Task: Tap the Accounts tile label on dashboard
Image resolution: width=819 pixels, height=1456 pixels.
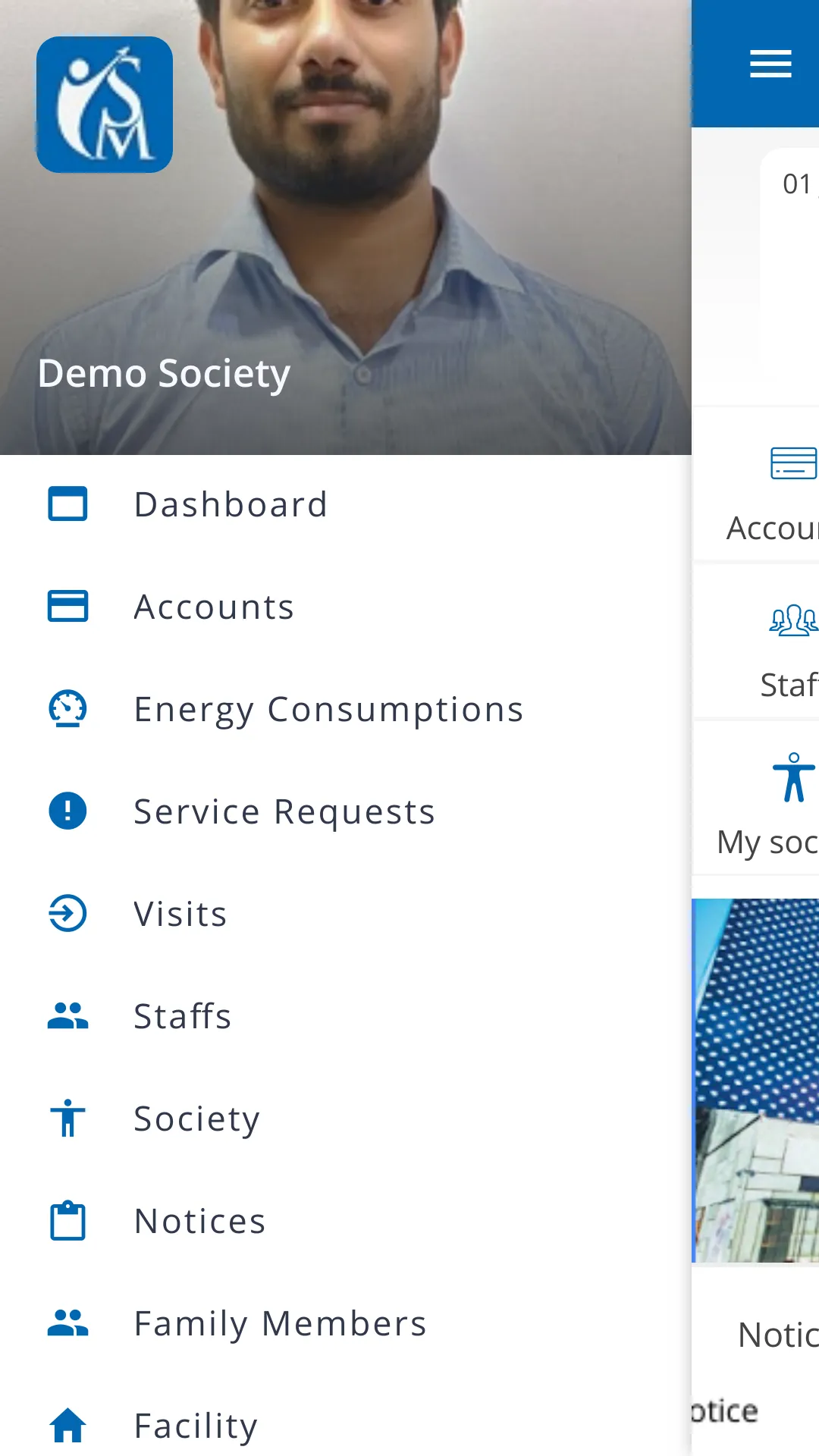Action: point(772,528)
